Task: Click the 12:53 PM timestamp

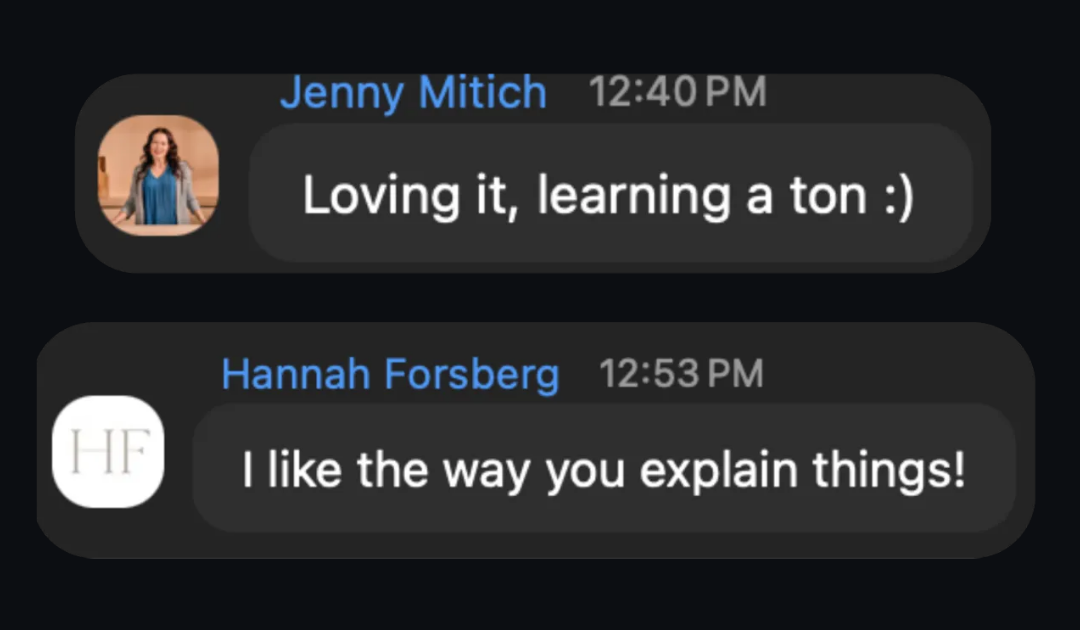Action: (681, 374)
